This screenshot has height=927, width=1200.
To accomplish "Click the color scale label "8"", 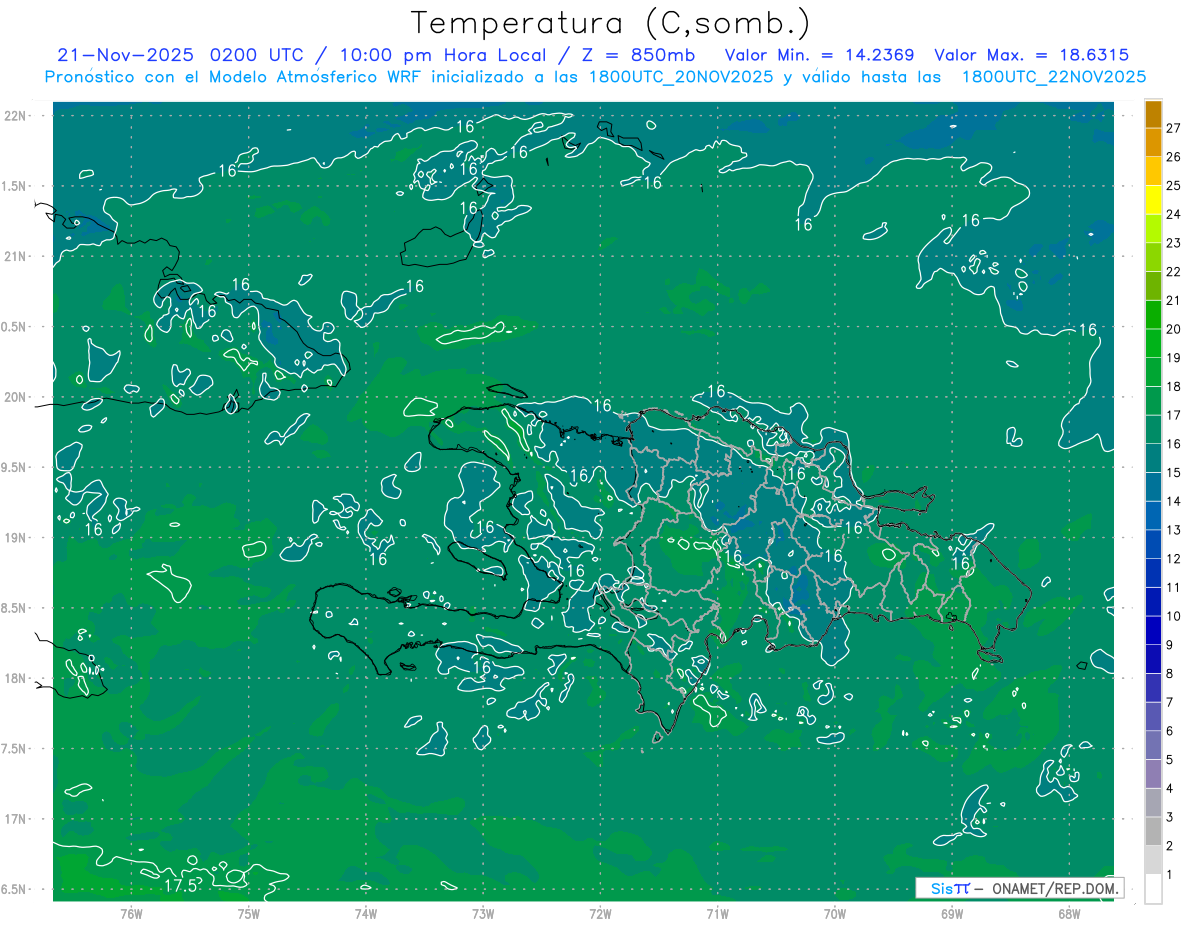I will pyautogui.click(x=1170, y=674).
